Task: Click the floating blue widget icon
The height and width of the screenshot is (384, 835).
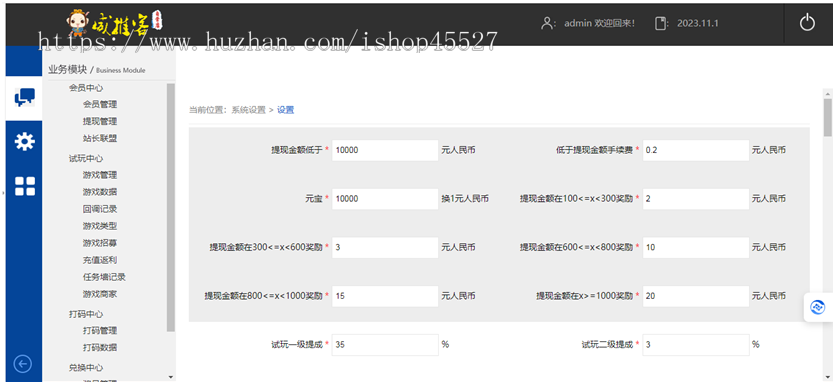Action: [817, 307]
